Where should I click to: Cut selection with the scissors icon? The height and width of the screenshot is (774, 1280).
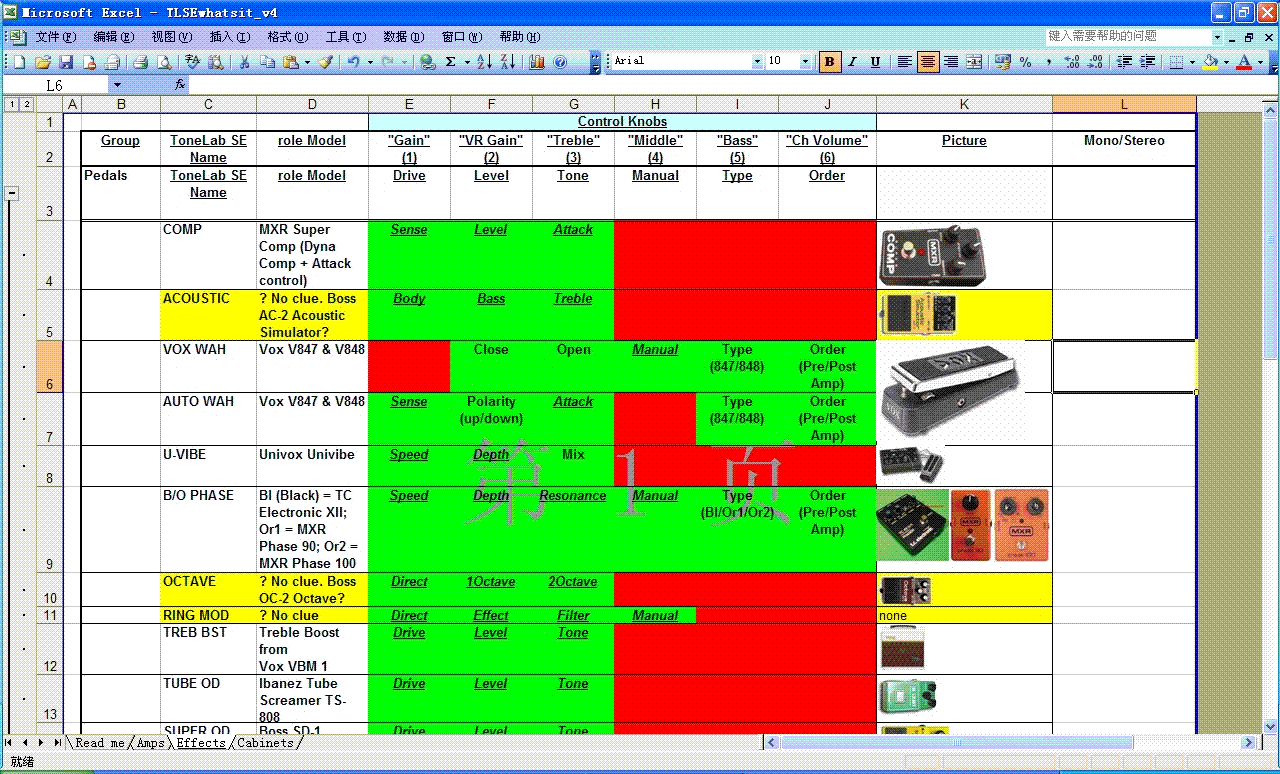pyautogui.click(x=244, y=62)
